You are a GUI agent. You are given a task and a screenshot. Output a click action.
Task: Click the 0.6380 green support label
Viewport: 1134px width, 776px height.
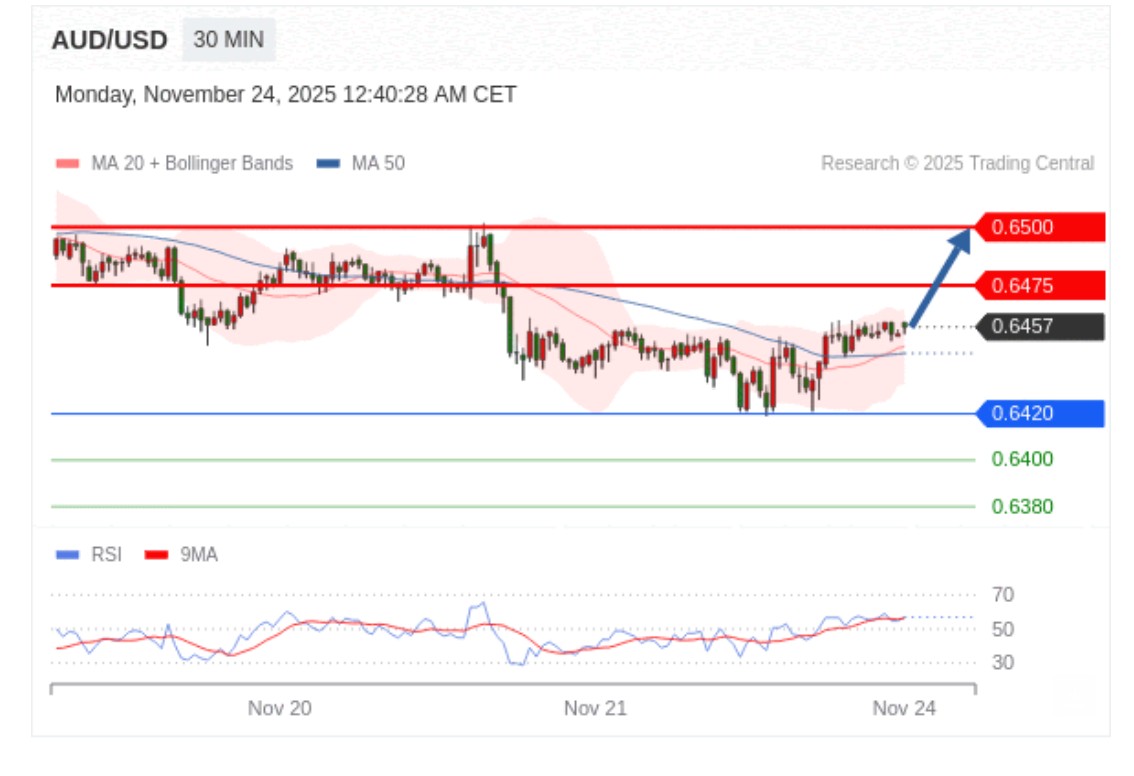tap(1022, 506)
